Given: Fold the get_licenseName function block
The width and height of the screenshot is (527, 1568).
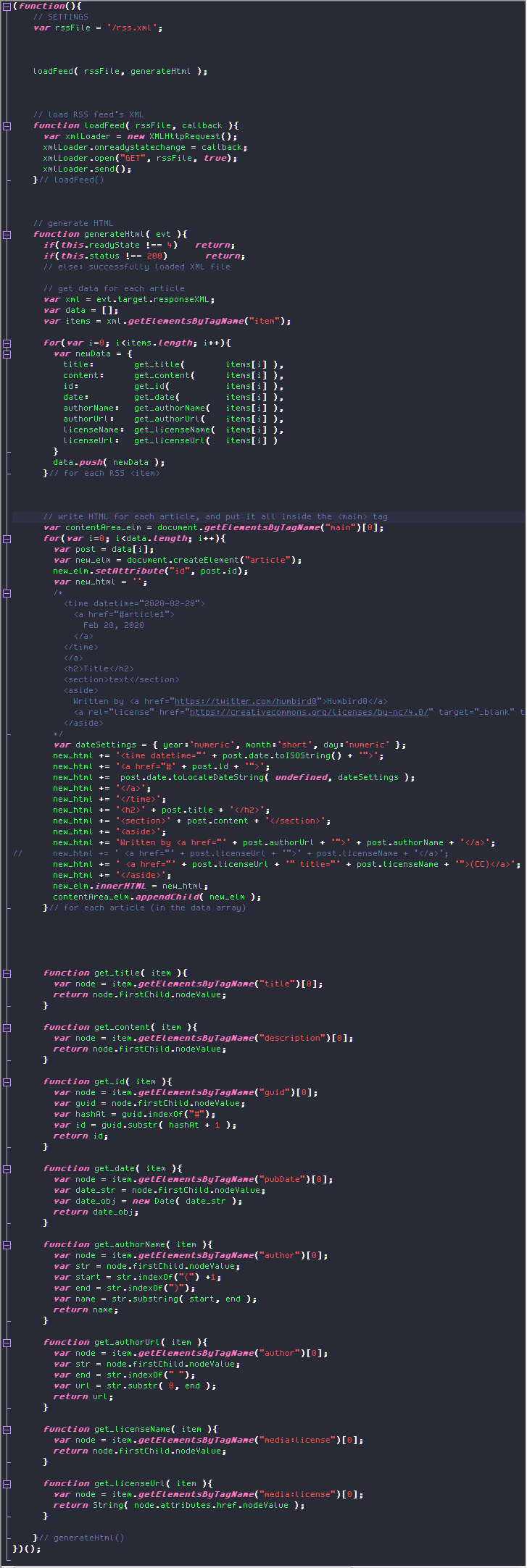Looking at the screenshot, I should pyautogui.click(x=7, y=1429).
